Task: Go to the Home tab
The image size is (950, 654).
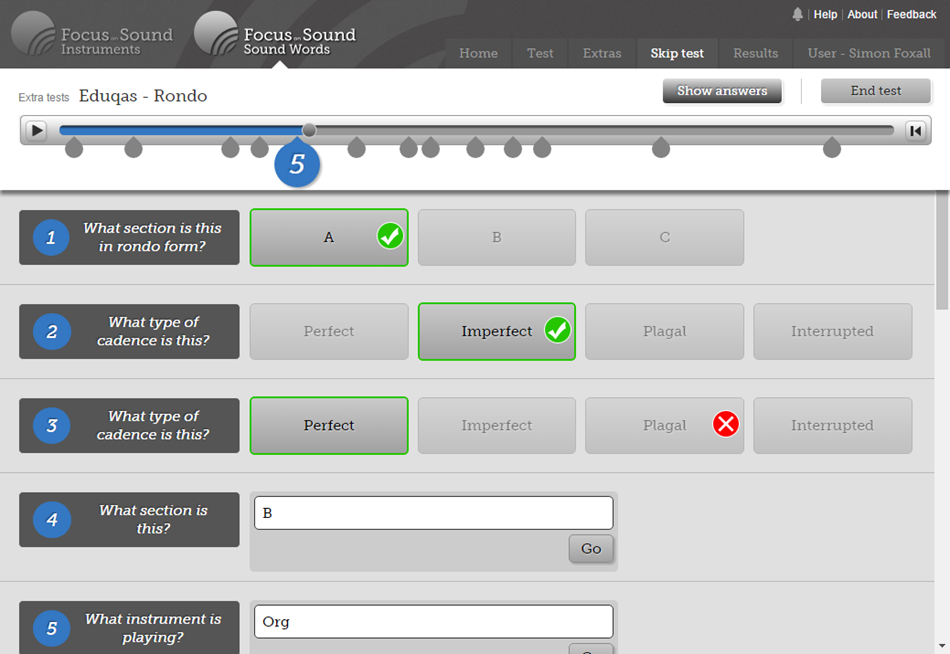Action: tap(479, 53)
